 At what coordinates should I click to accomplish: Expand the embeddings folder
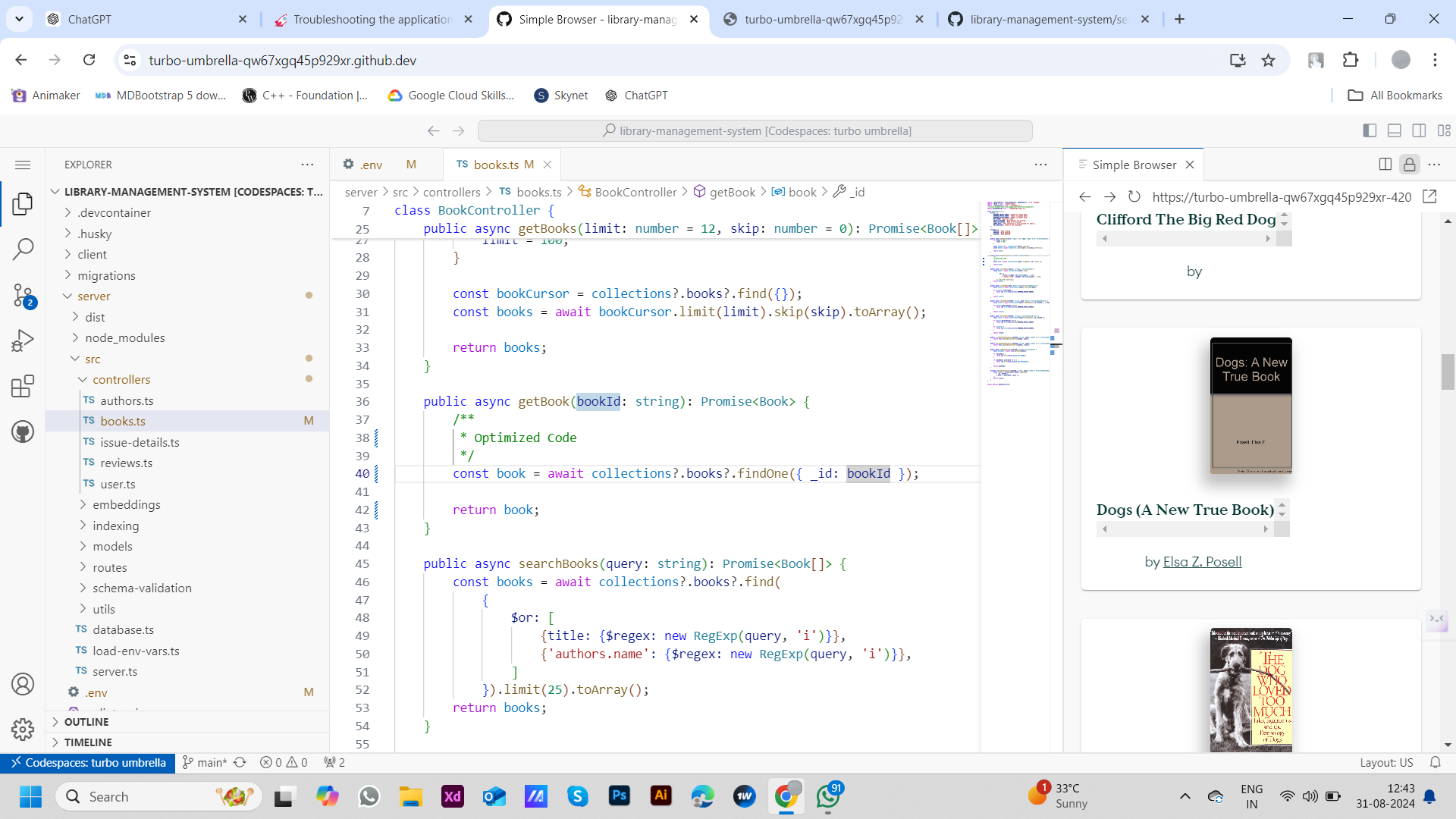pyautogui.click(x=126, y=504)
